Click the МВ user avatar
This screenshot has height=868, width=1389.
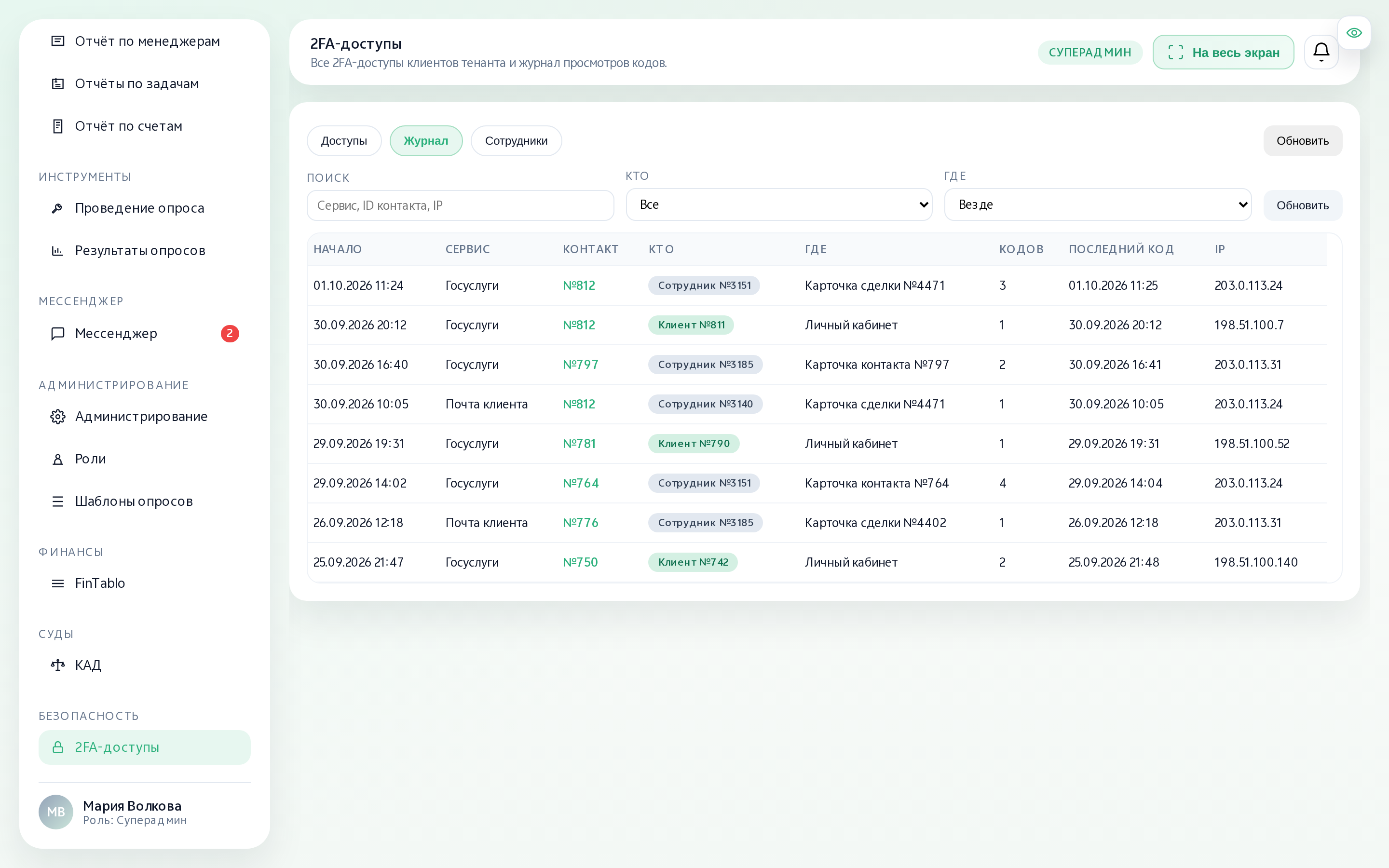pos(55,812)
